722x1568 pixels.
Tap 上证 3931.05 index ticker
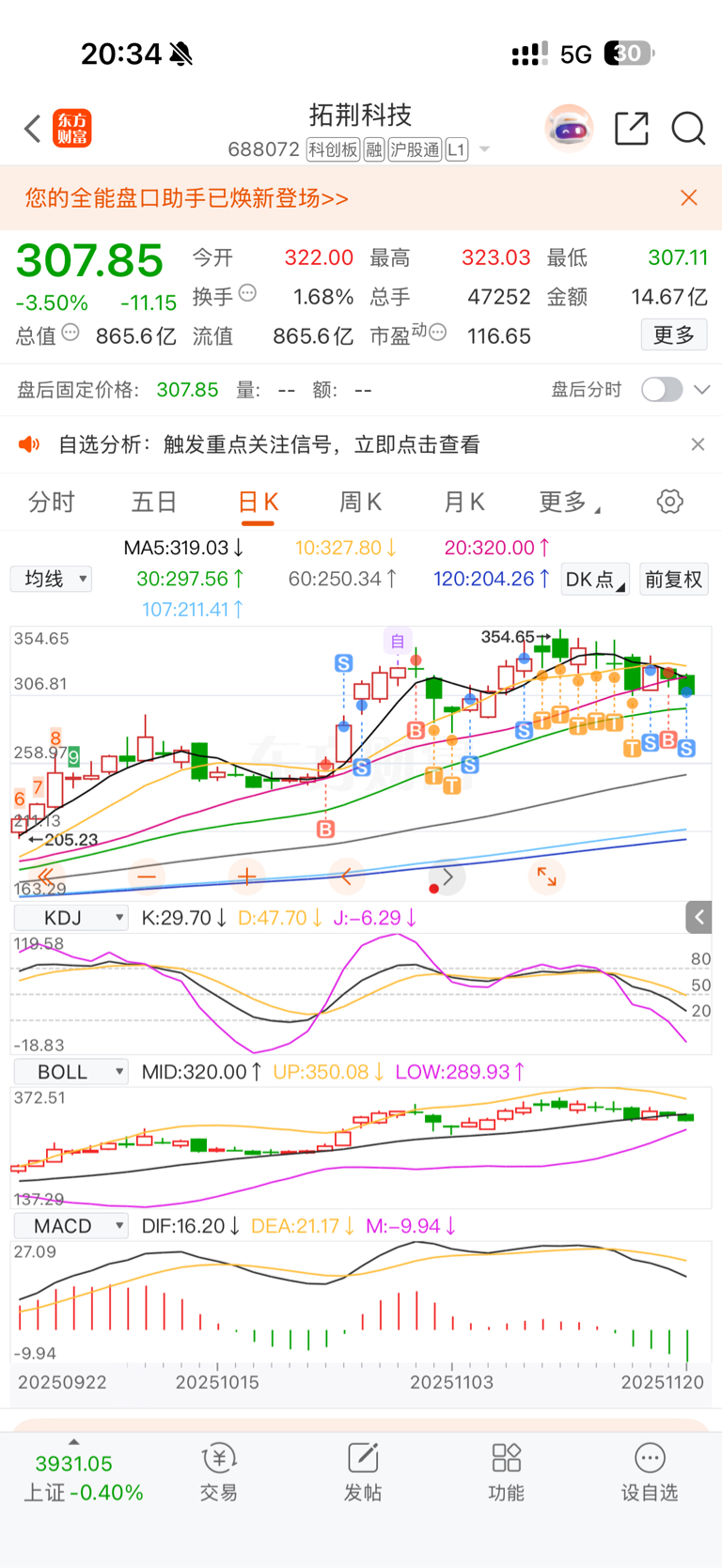[83, 1478]
